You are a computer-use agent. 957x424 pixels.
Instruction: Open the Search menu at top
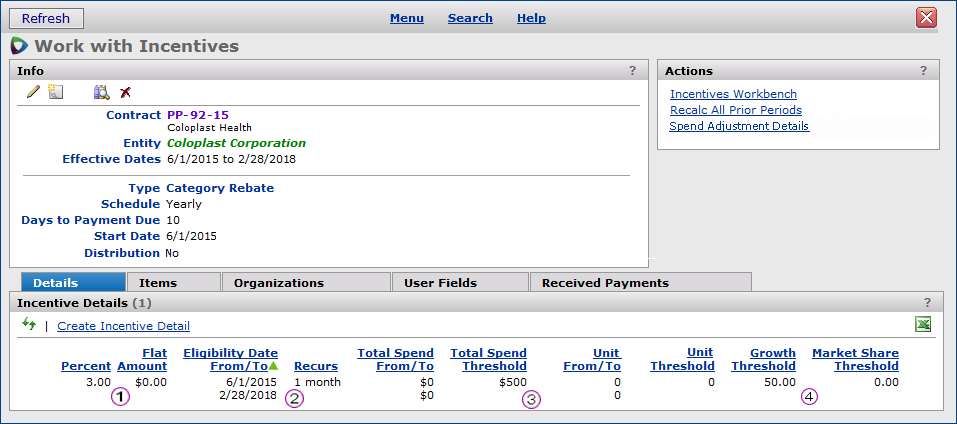[x=470, y=18]
